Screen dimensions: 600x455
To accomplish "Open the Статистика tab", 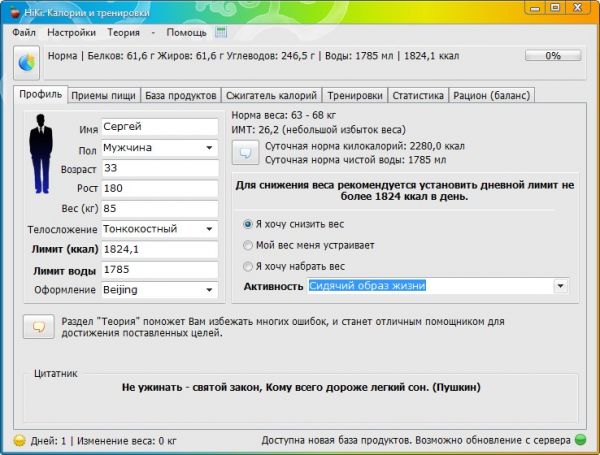I will 418,95.
